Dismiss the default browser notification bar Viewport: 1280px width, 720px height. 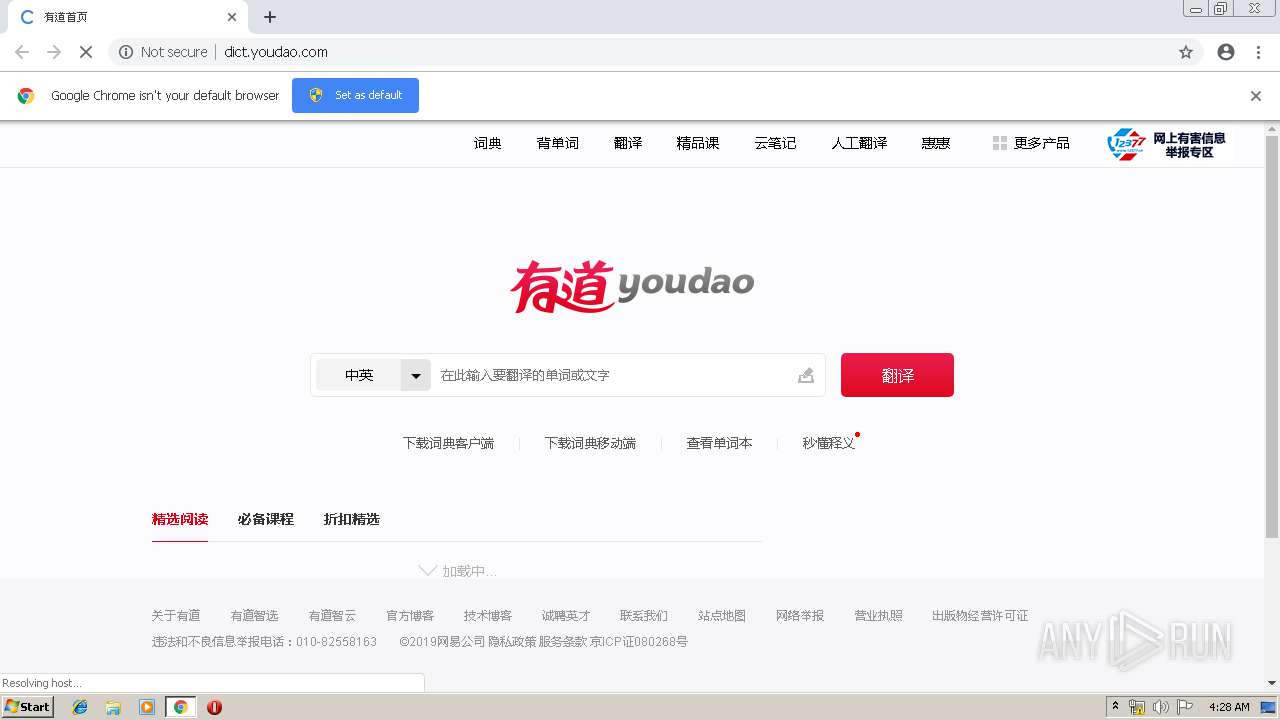pyautogui.click(x=1256, y=96)
